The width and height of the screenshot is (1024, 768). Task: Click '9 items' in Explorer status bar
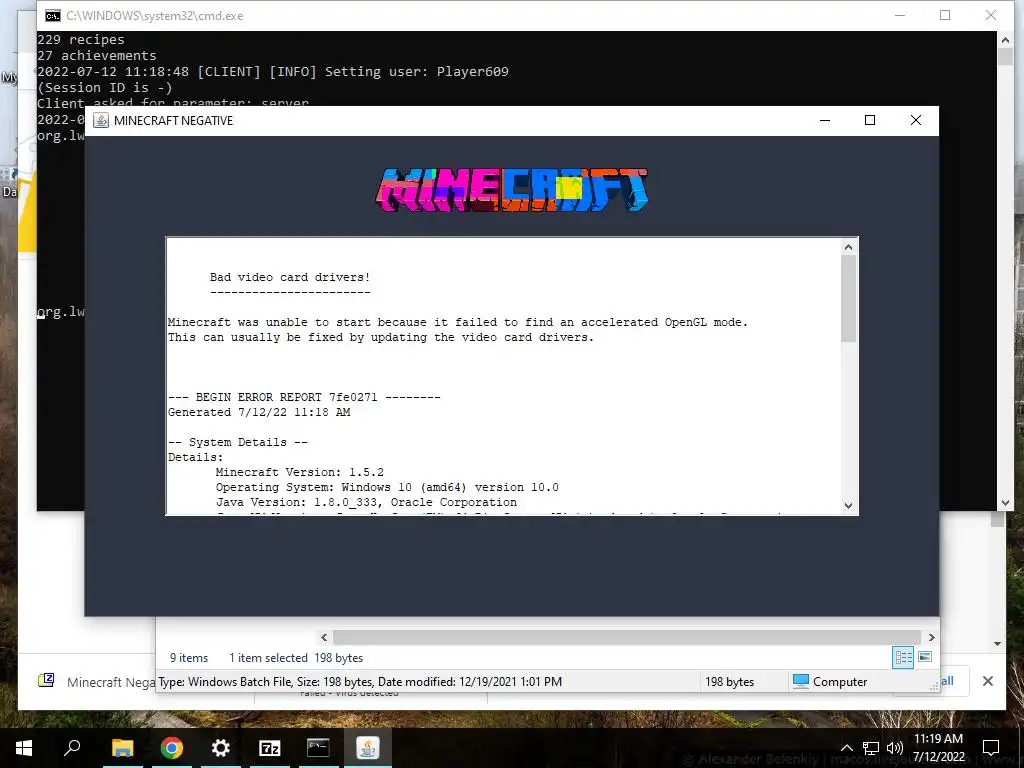point(189,658)
